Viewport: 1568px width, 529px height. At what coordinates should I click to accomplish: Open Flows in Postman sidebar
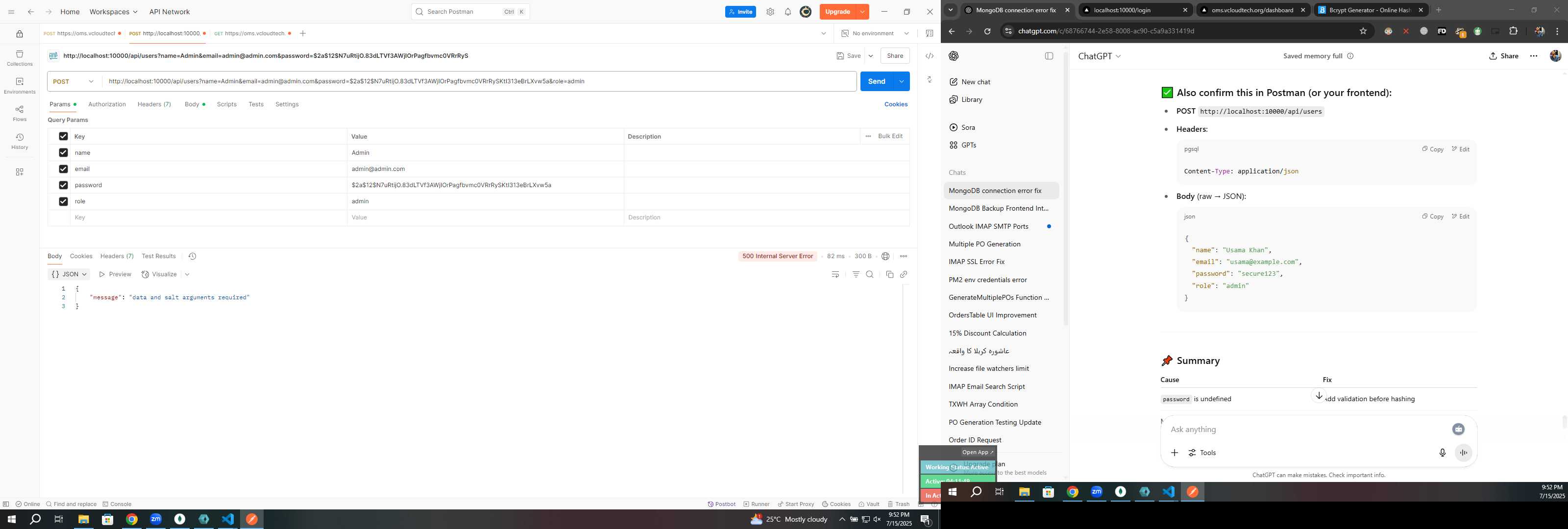[x=20, y=113]
